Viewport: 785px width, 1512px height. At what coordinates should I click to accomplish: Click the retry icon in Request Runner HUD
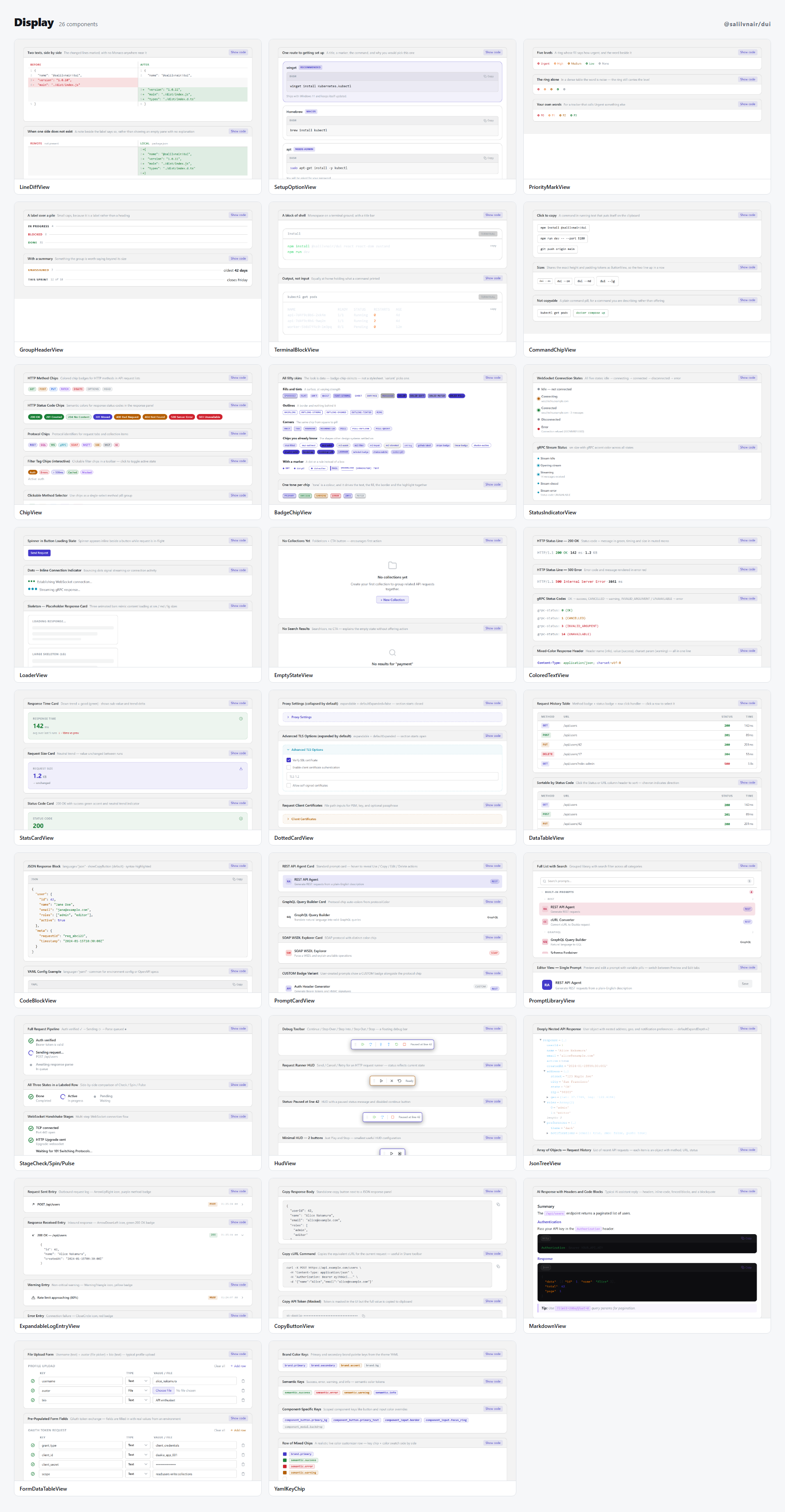point(399,1081)
